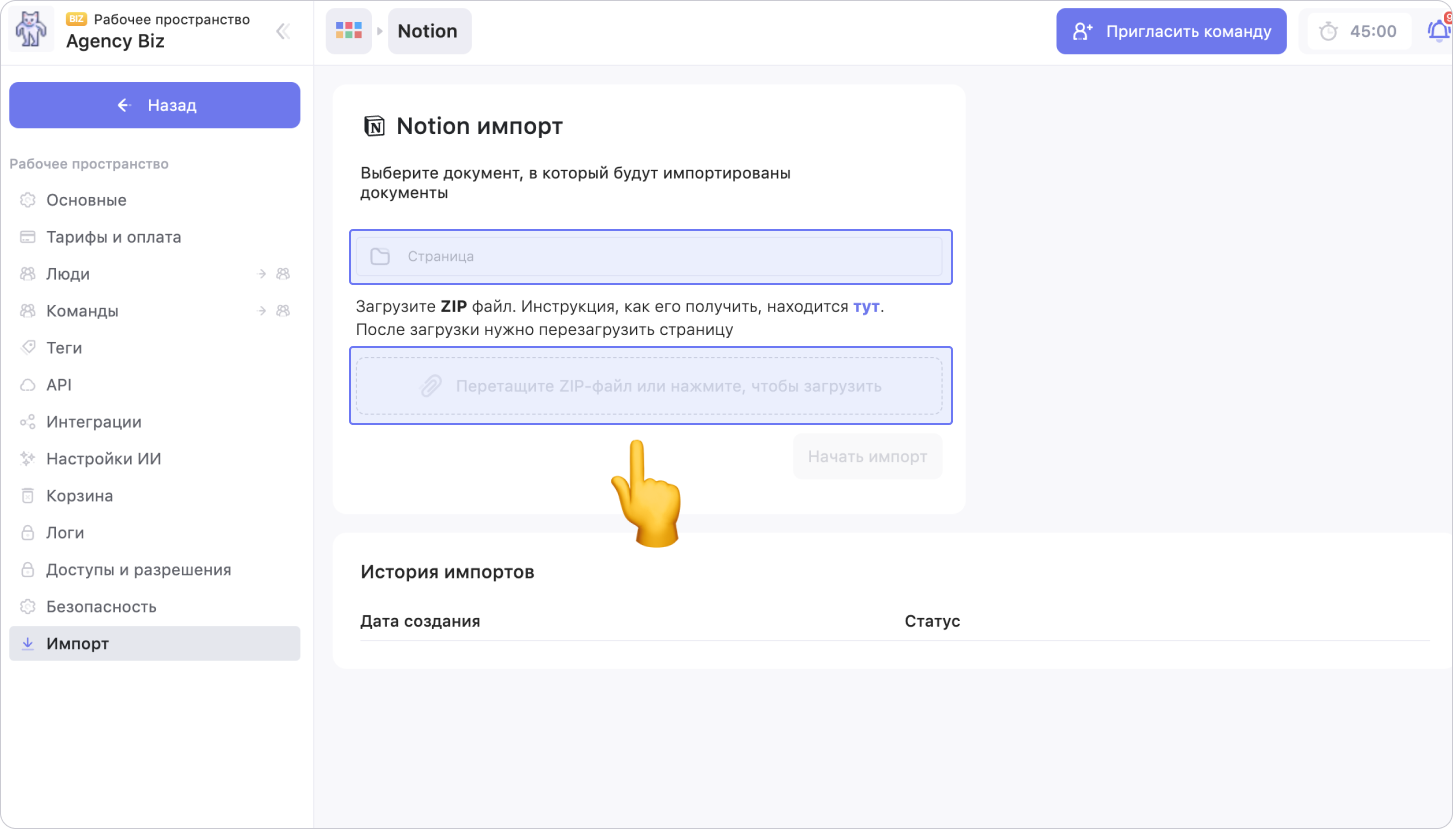Open Интеграции in sidebar
The image size is (1453, 829).
pos(93,422)
